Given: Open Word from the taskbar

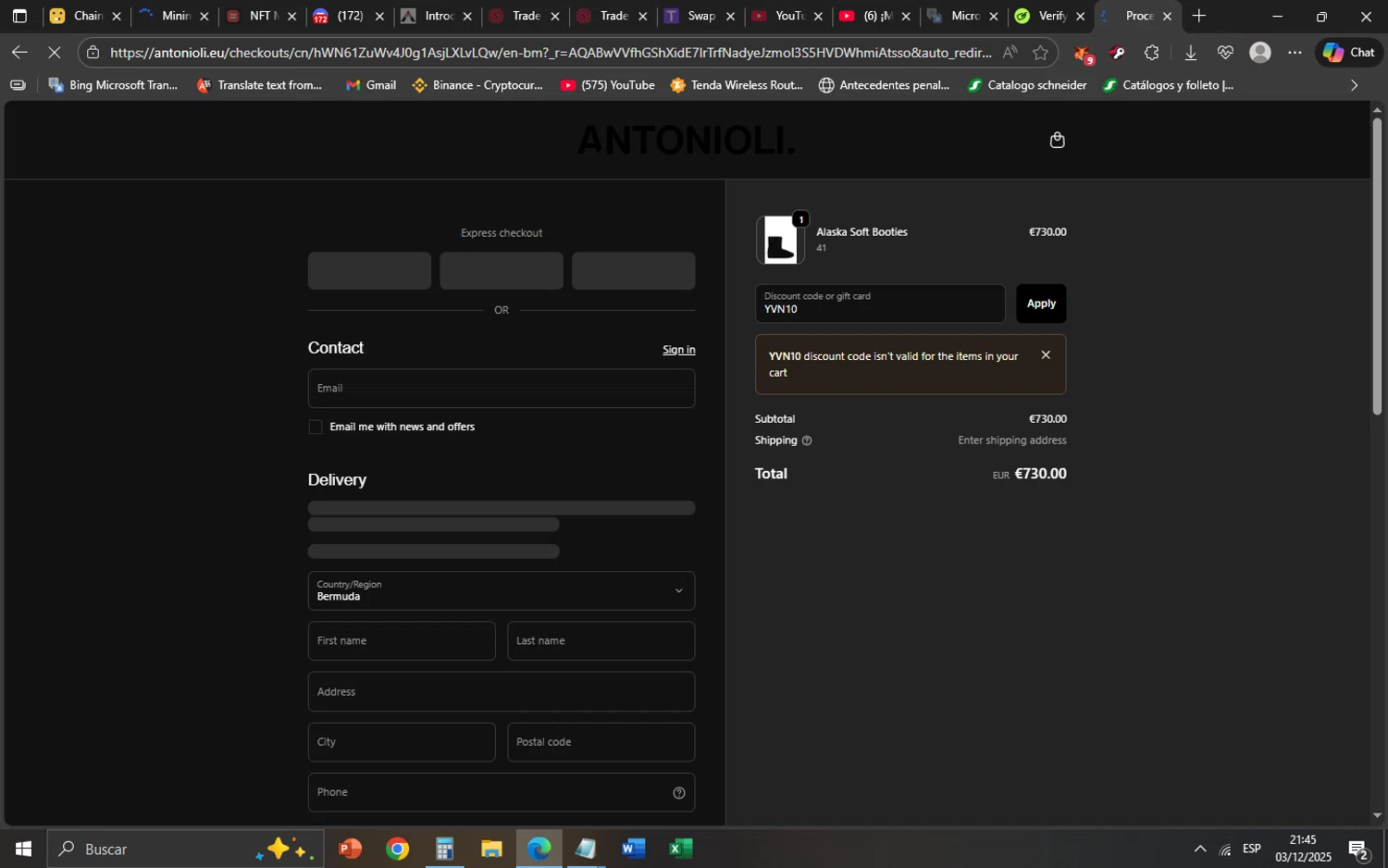Looking at the screenshot, I should click(x=633, y=849).
